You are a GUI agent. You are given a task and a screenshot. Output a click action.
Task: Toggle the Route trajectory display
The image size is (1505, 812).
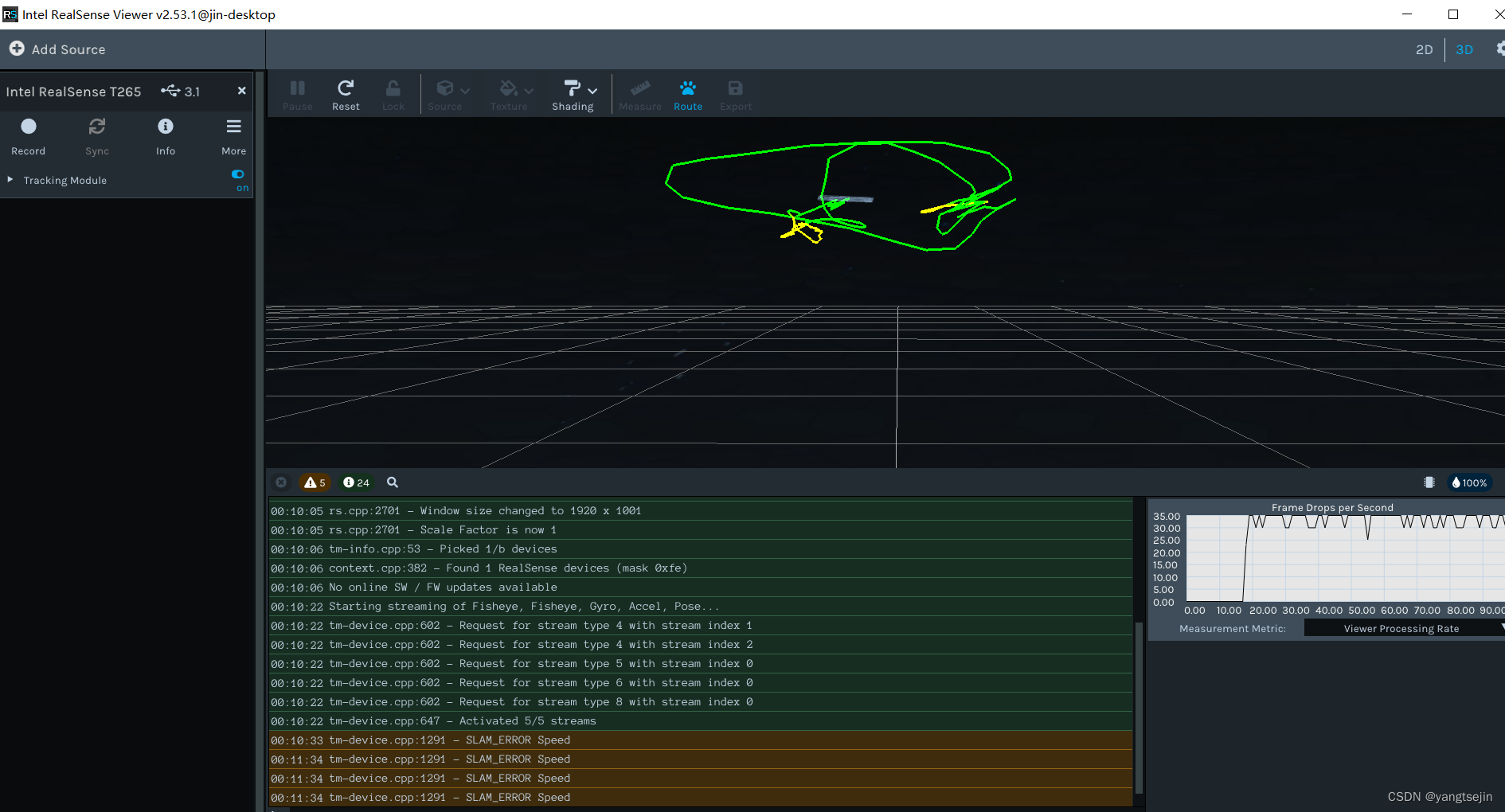(x=688, y=95)
